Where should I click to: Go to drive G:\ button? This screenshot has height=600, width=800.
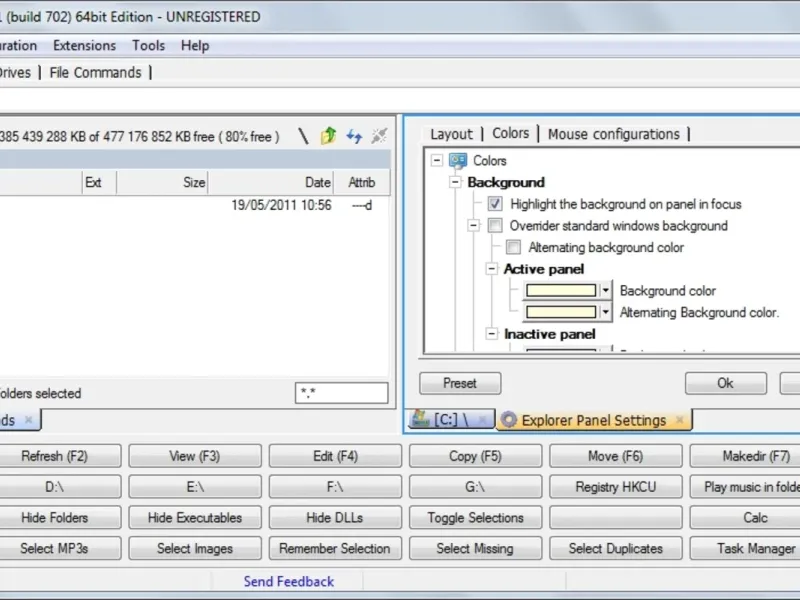tap(476, 487)
